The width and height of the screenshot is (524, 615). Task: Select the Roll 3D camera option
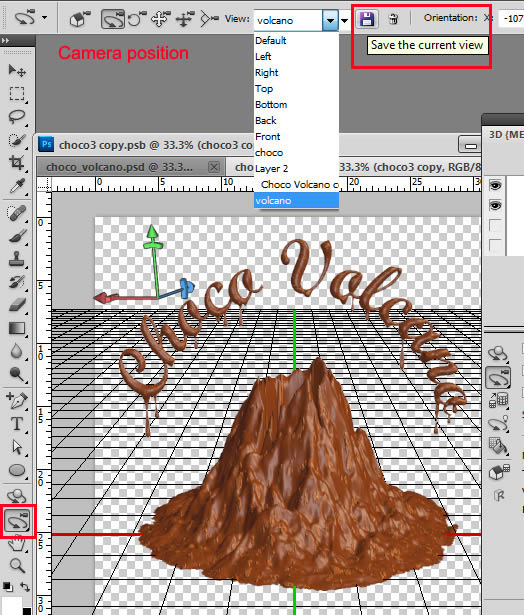[x=137, y=18]
